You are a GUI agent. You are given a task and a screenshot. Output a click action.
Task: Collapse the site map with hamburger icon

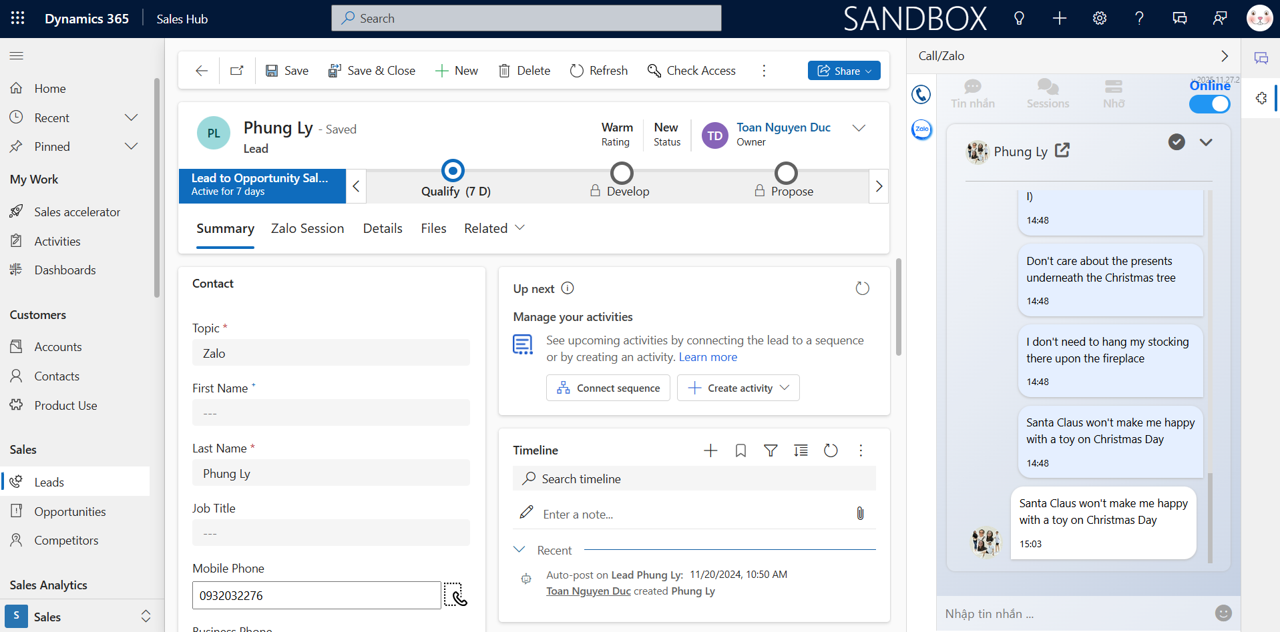coord(16,56)
